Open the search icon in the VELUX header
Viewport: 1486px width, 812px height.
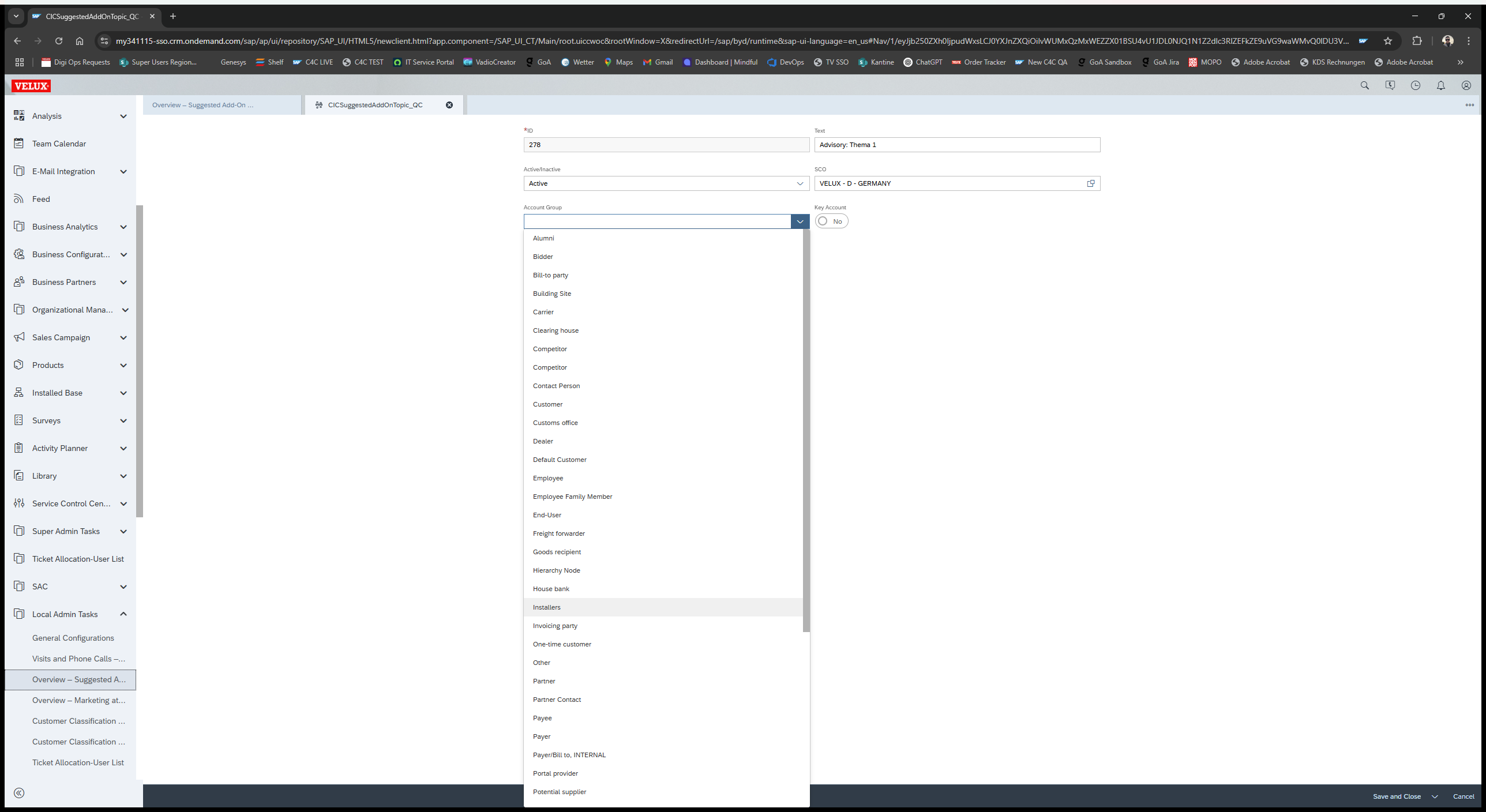[x=1364, y=85]
